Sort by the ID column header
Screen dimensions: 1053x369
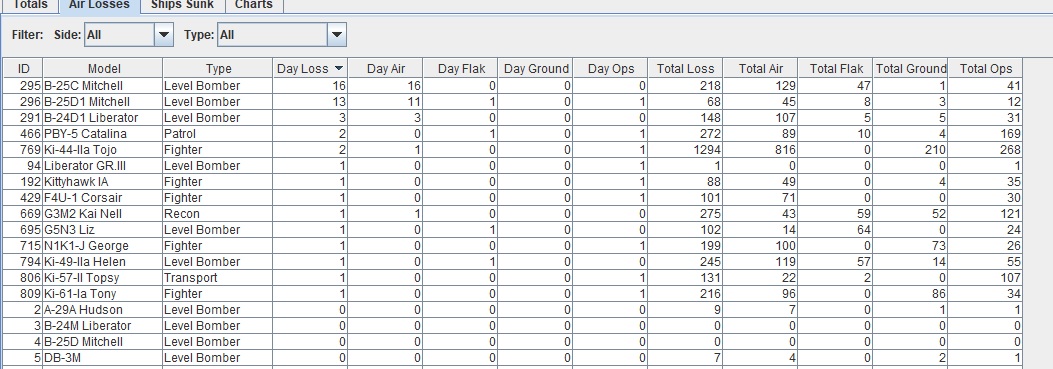[24, 68]
